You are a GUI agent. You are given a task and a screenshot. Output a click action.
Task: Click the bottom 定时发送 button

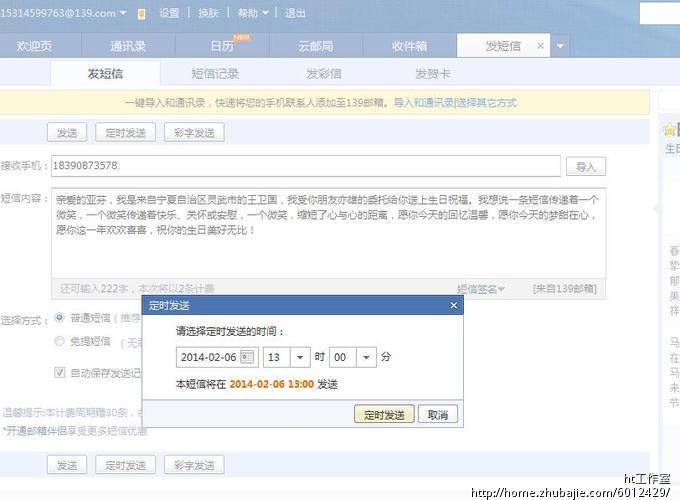point(126,465)
